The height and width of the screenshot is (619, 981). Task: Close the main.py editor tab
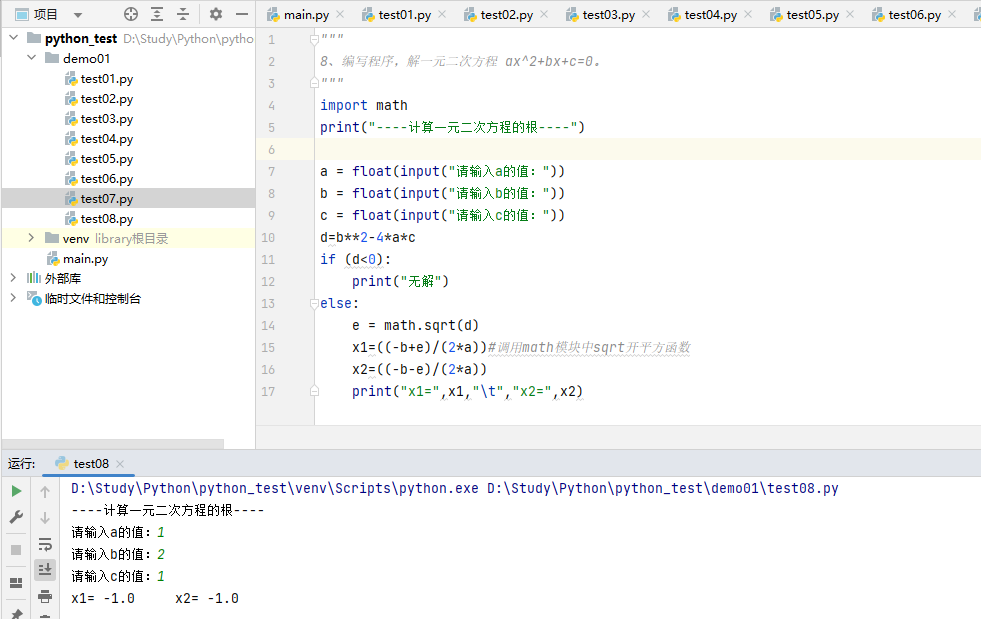pyautogui.click(x=340, y=14)
